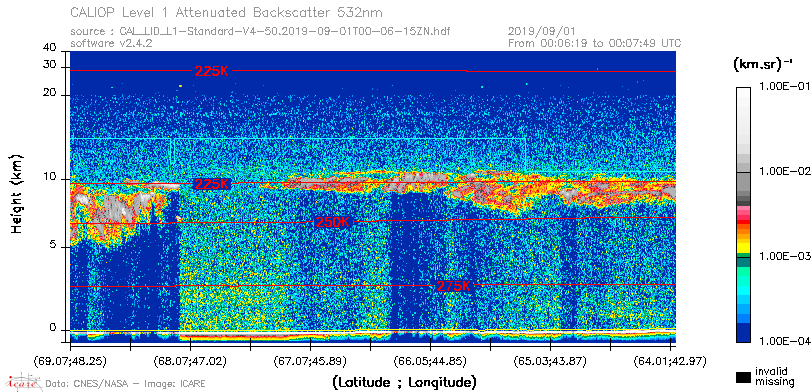
Task: Click the x-axis label '(68.07;47.02)'
Action: (x=190, y=360)
